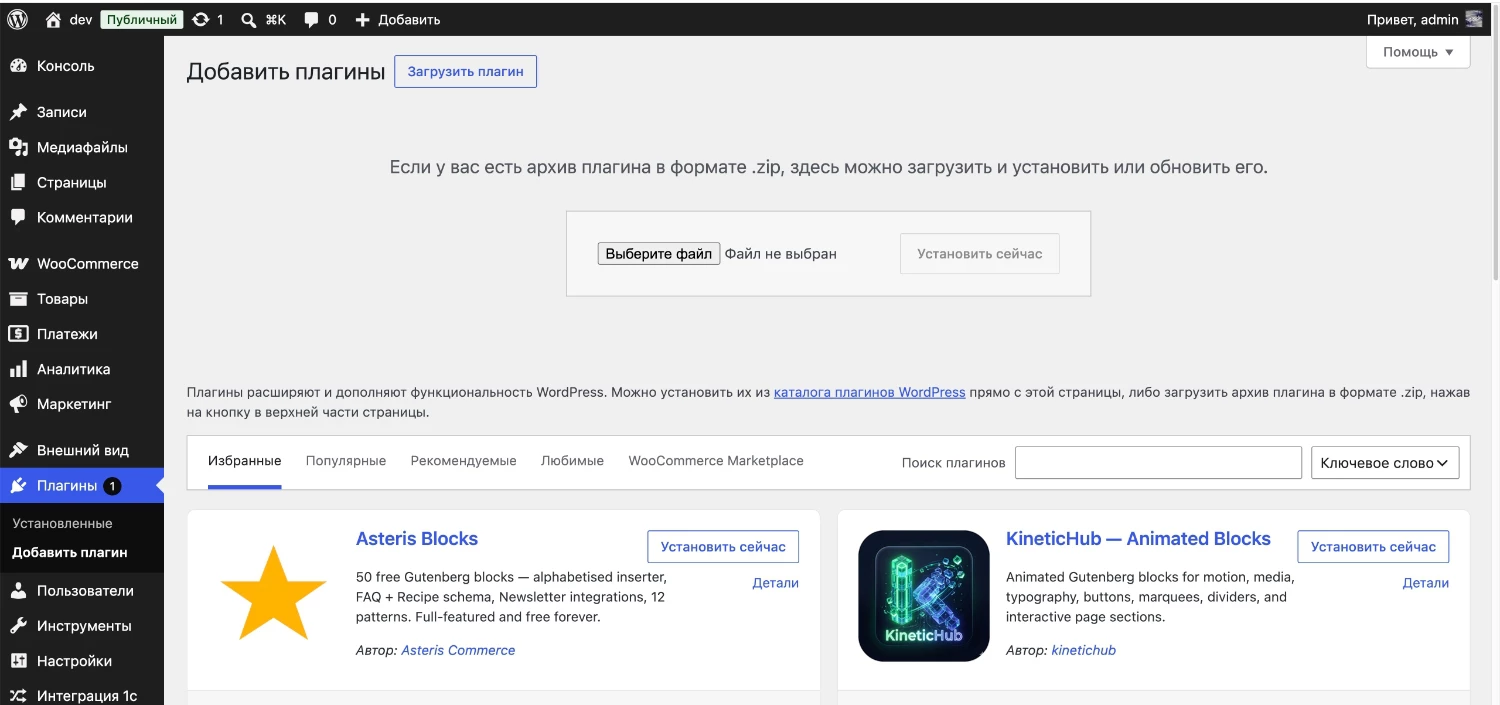Open the search magnifier icon in the admin bar

pyautogui.click(x=249, y=19)
